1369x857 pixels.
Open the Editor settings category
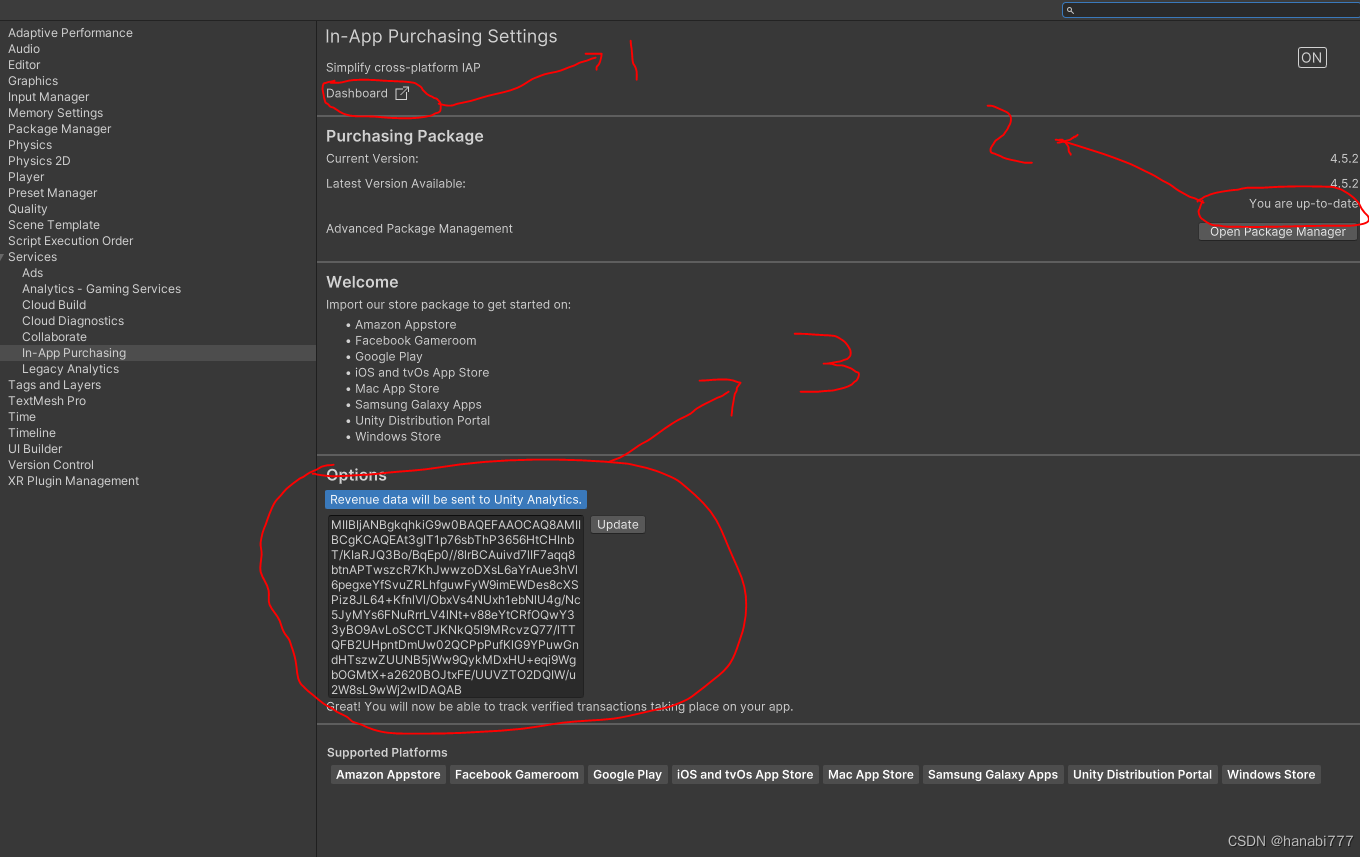point(24,65)
